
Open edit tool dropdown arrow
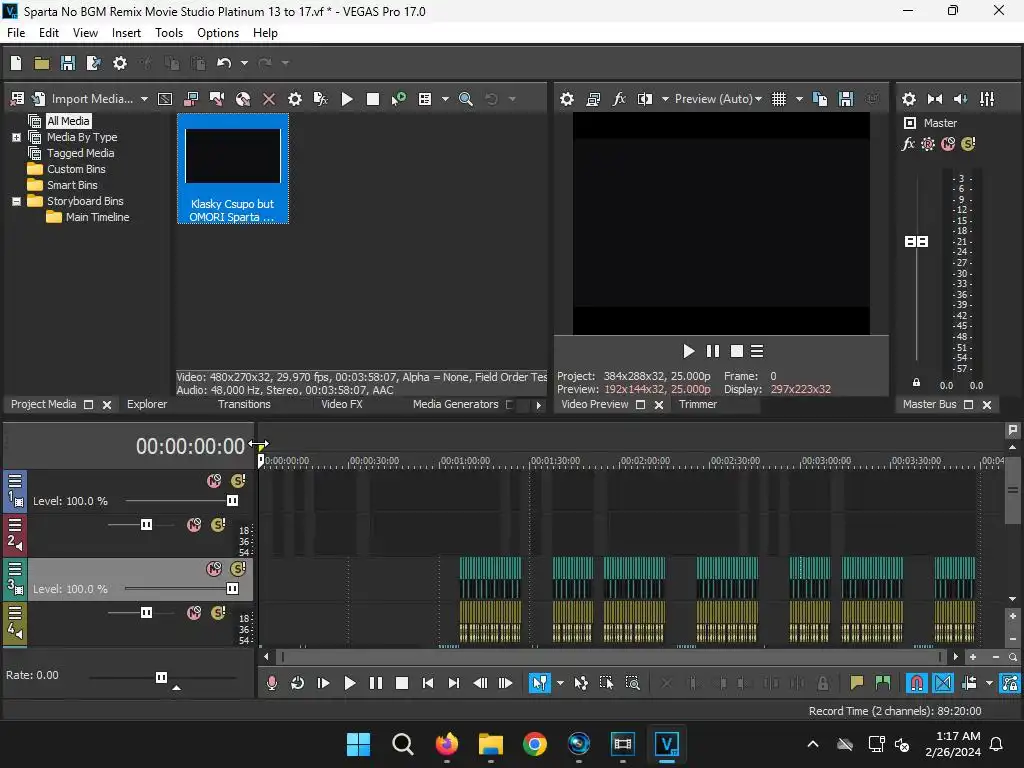pos(560,683)
